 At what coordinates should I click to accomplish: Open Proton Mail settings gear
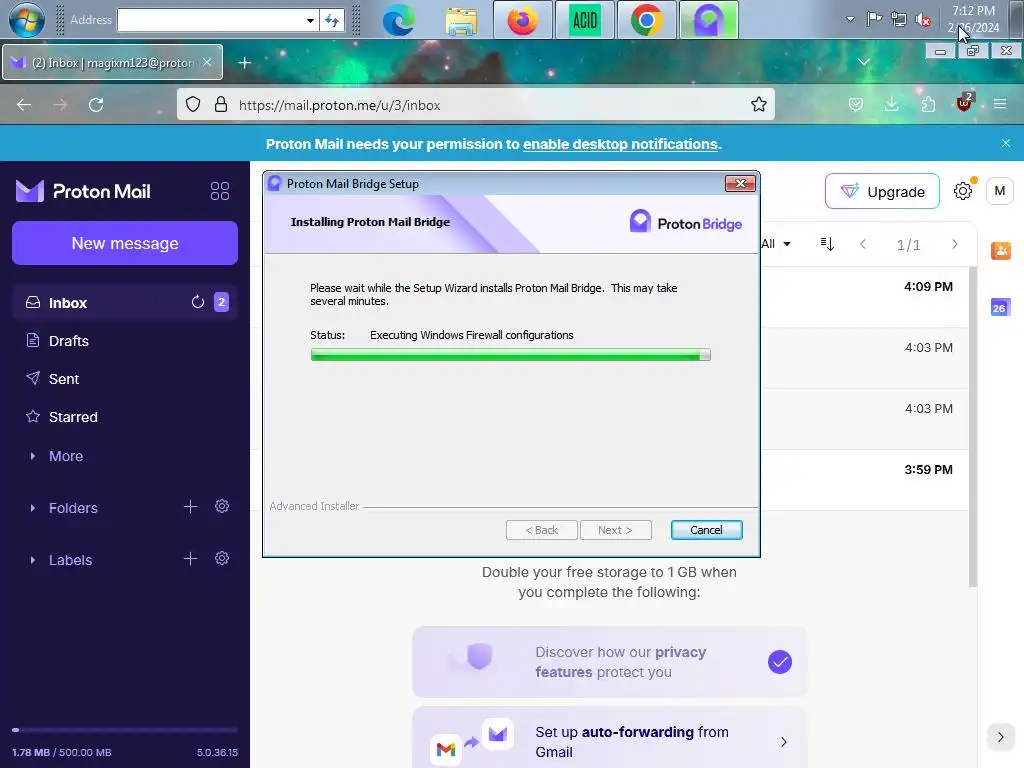[963, 191]
